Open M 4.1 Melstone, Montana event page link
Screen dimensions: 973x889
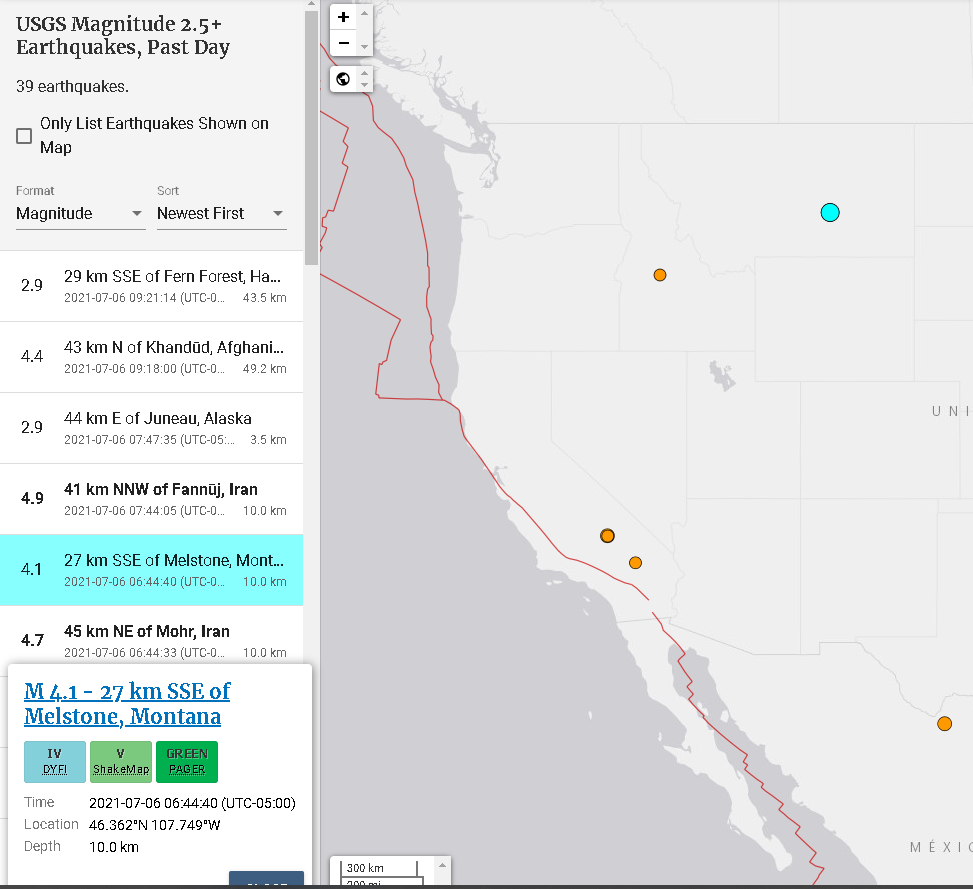tap(127, 704)
